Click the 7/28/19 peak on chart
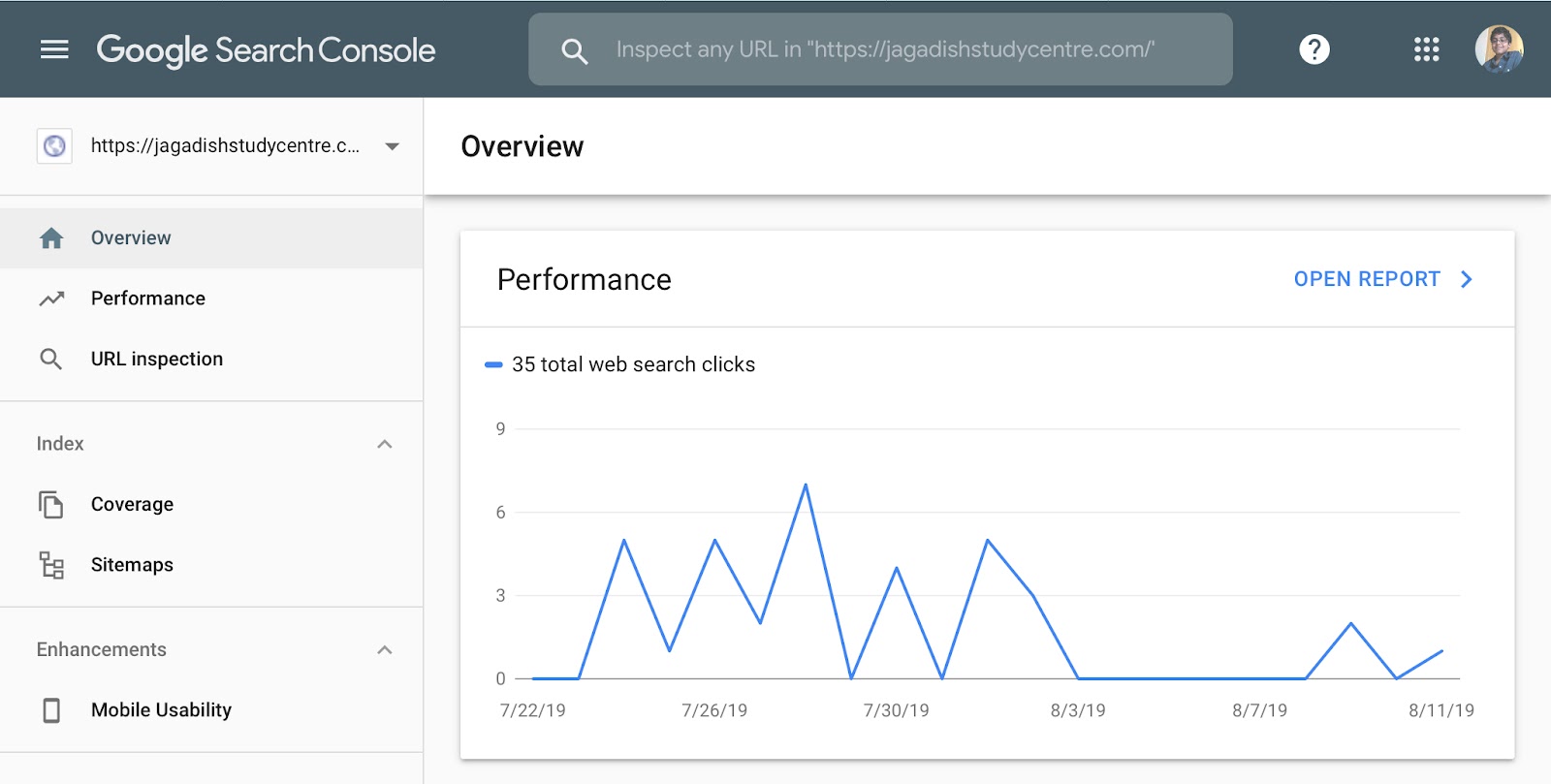Image resolution: width=1551 pixels, height=784 pixels. click(x=806, y=485)
